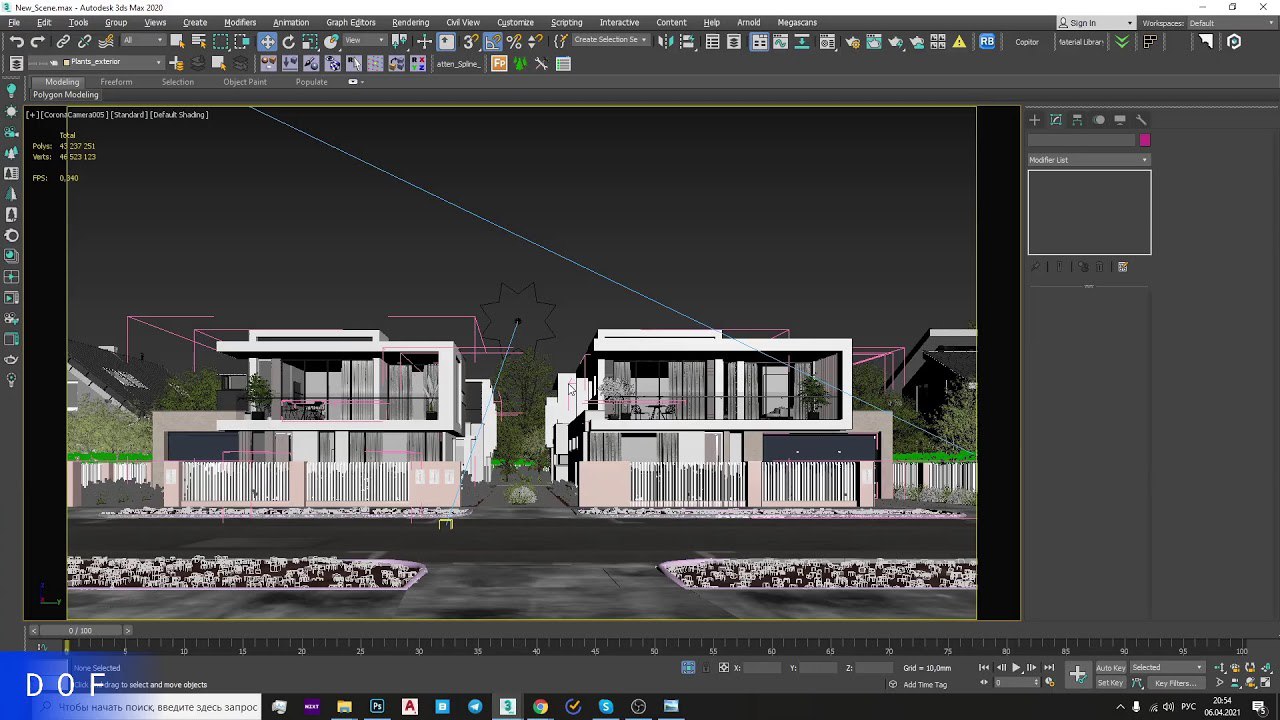Open the green trees plugin icon
Image resolution: width=1280 pixels, height=720 pixels.
point(520,63)
